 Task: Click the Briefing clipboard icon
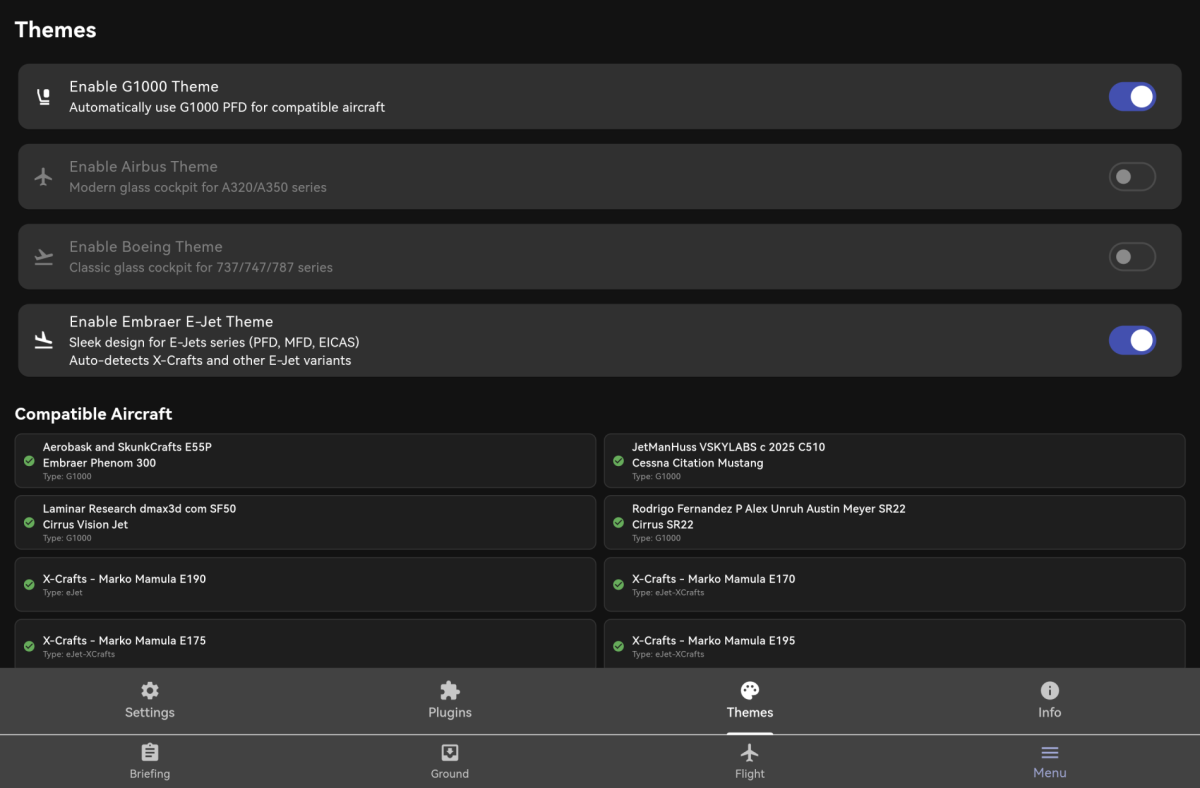(150, 753)
